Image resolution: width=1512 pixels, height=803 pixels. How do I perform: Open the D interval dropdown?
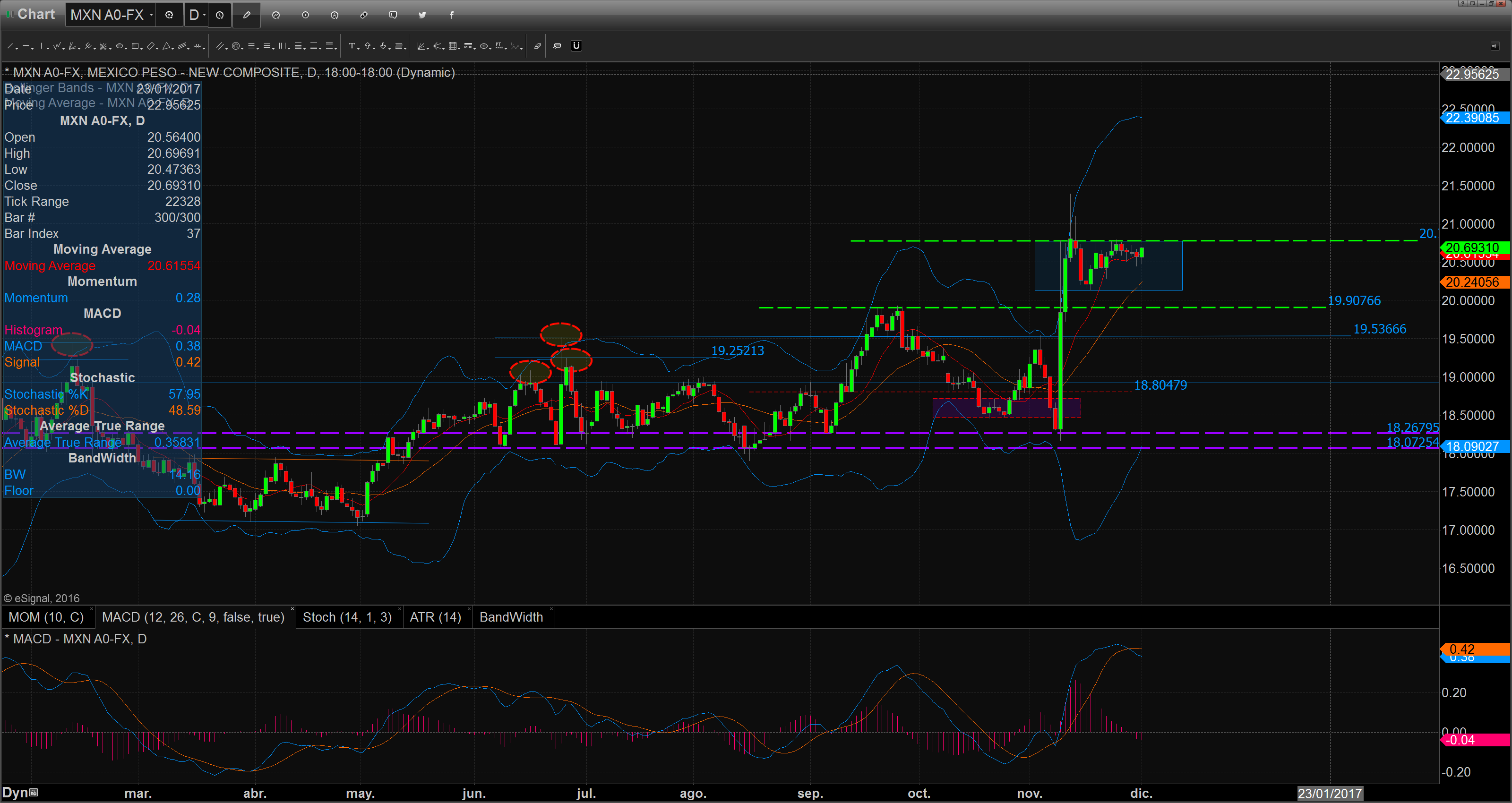(x=204, y=15)
